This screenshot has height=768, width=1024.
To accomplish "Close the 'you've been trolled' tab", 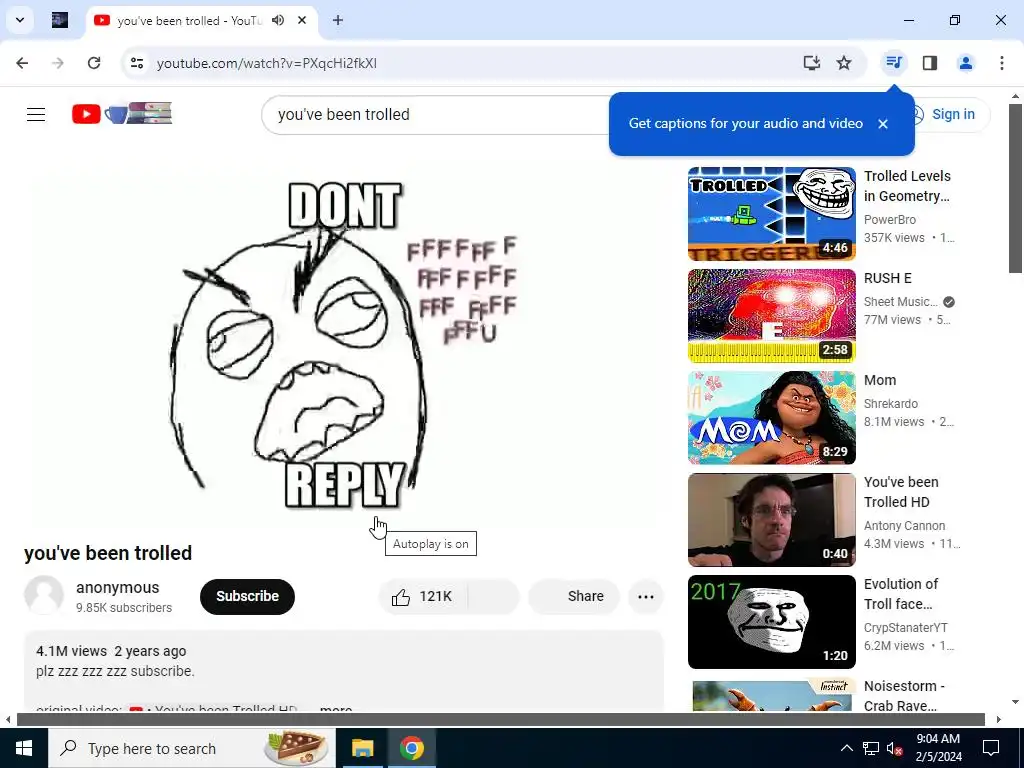I will [x=302, y=20].
